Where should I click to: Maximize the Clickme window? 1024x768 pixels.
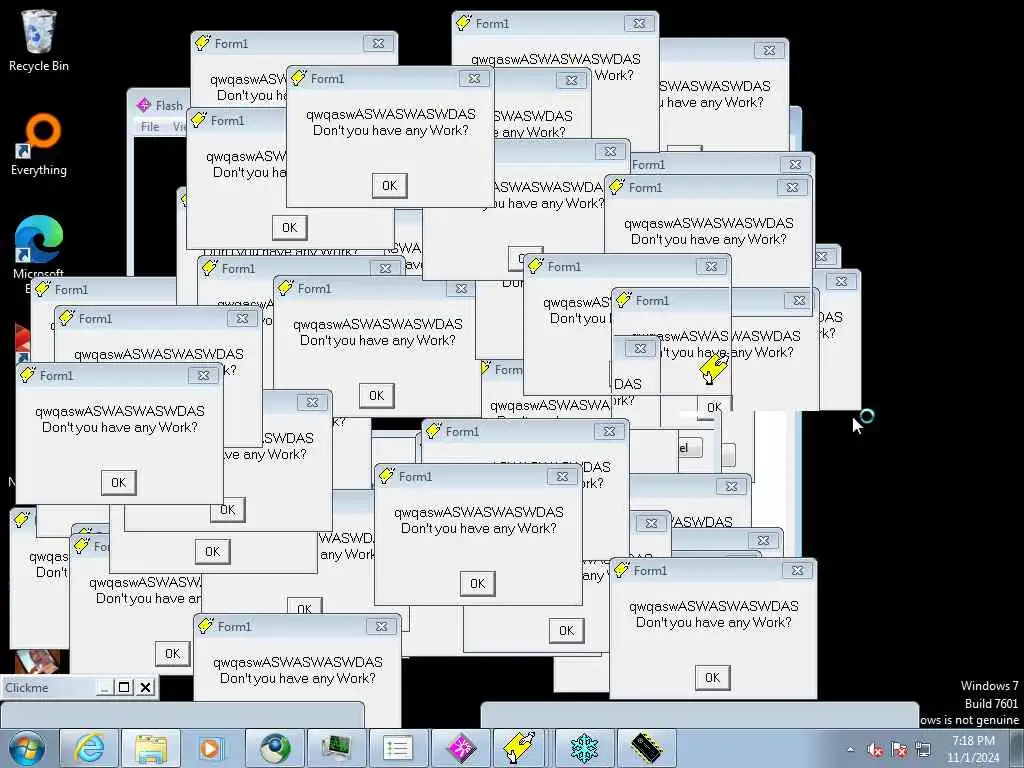point(124,688)
